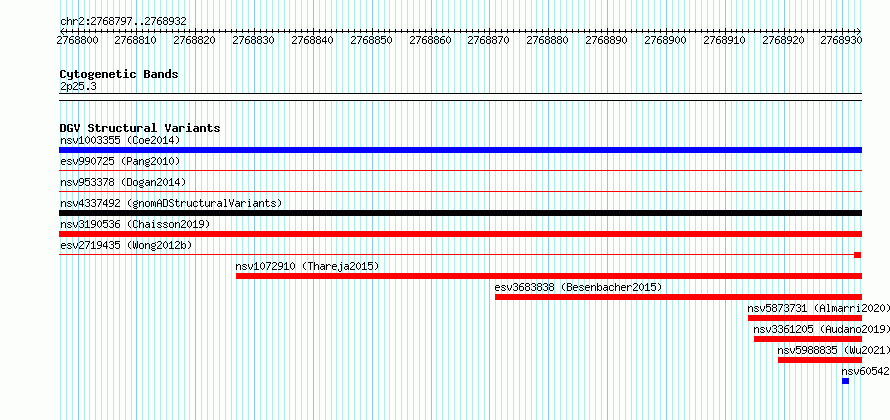Image resolution: width=890 pixels, height=420 pixels.
Task: Click ruler position 2768860
Action: [x=430, y=40]
